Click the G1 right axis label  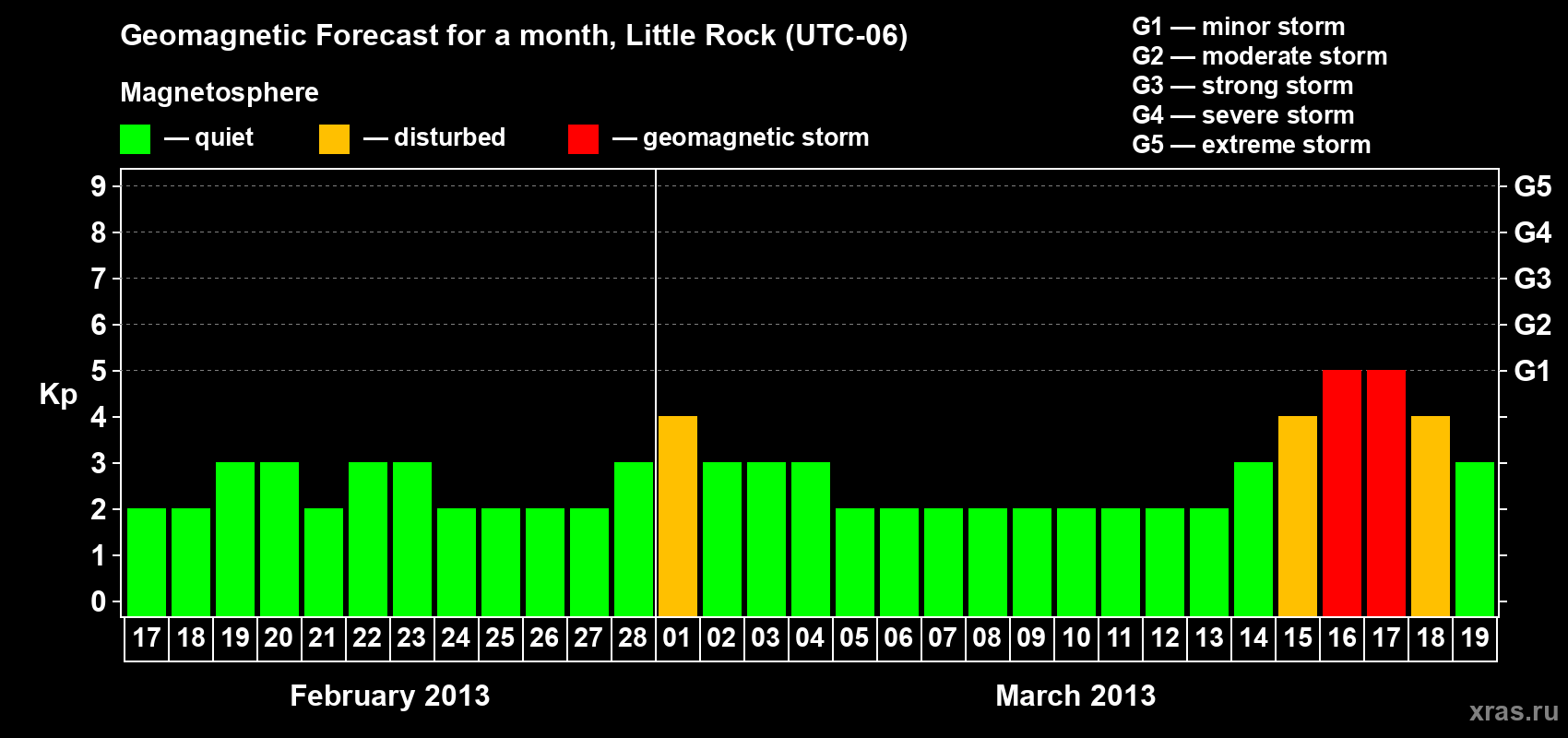1533,371
